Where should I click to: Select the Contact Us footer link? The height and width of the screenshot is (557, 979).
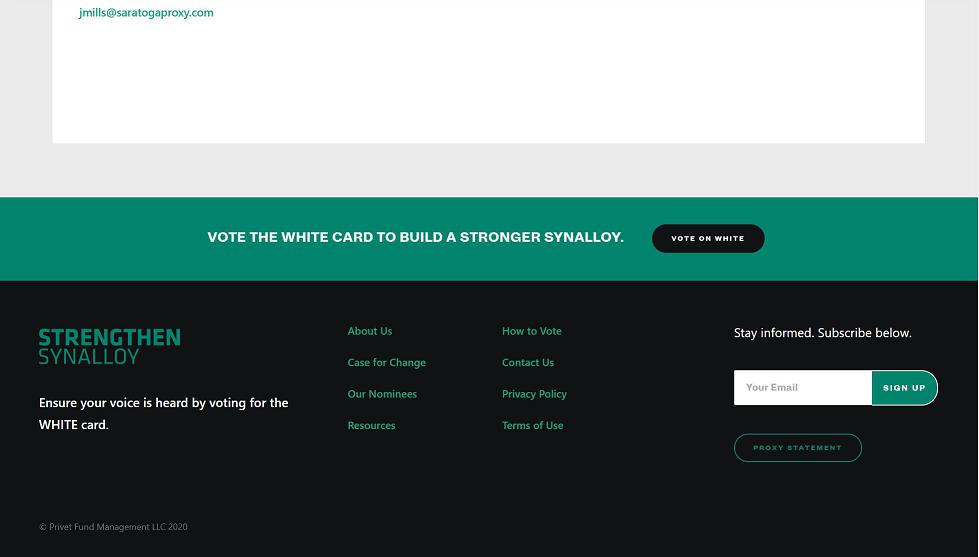(527, 362)
